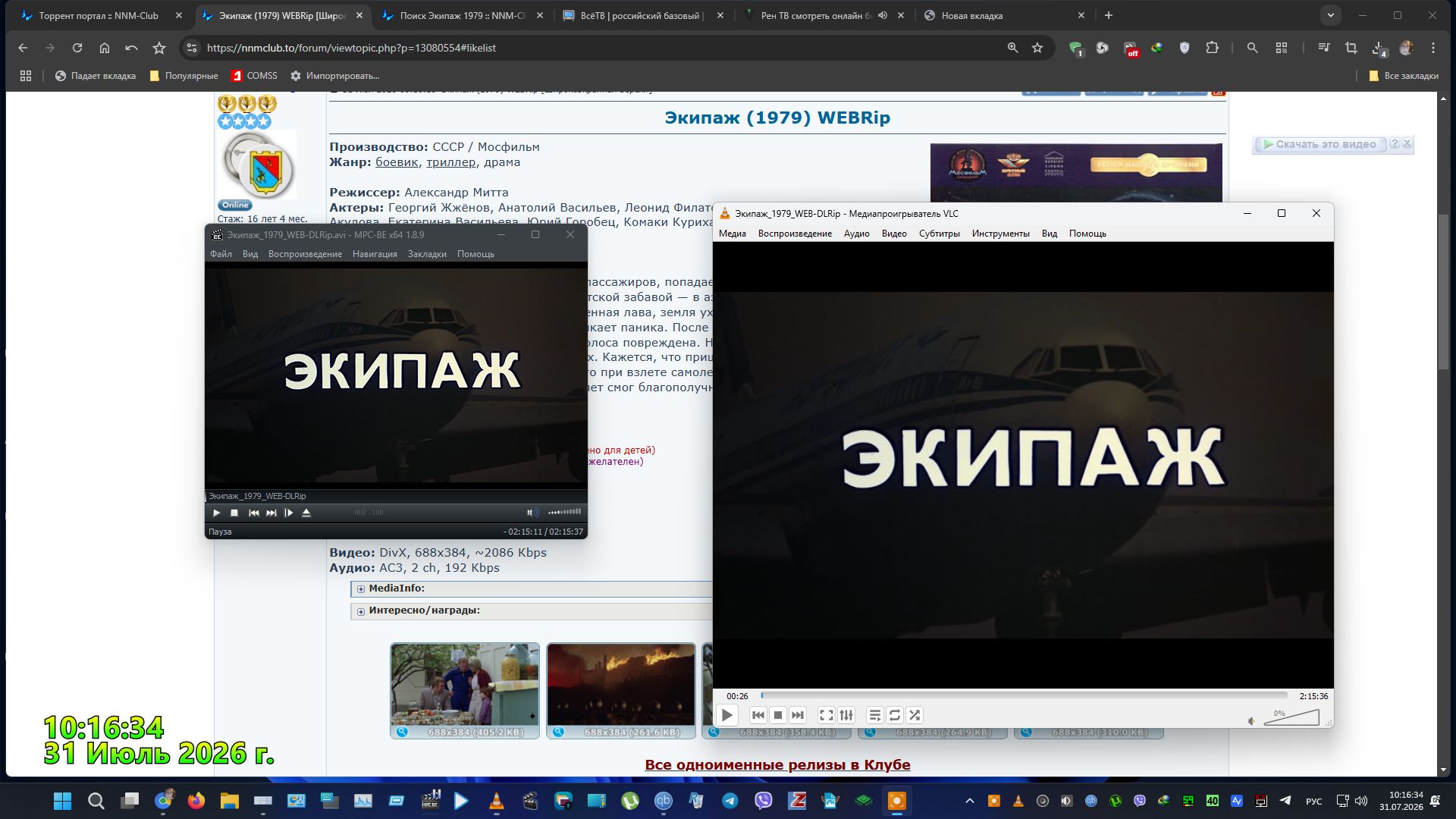Follow the триллер genre link
1456x819 pixels.
tap(451, 162)
